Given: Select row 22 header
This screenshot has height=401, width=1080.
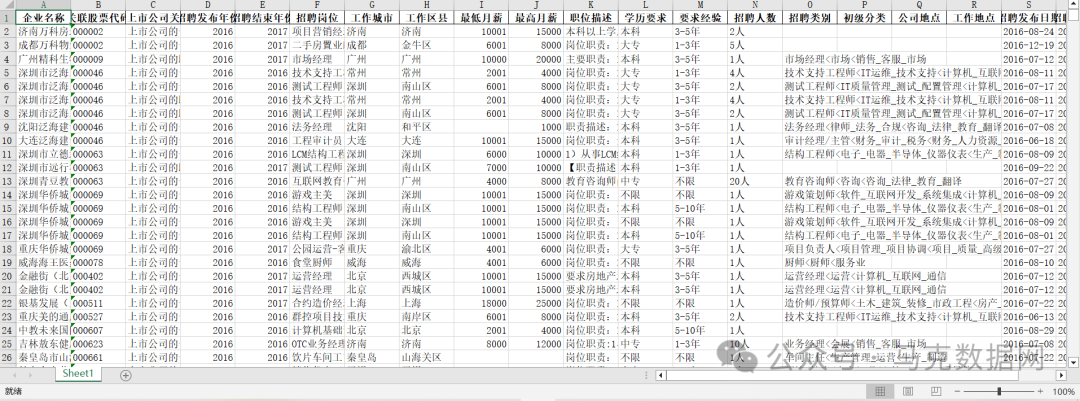Looking at the screenshot, I should pos(7,303).
